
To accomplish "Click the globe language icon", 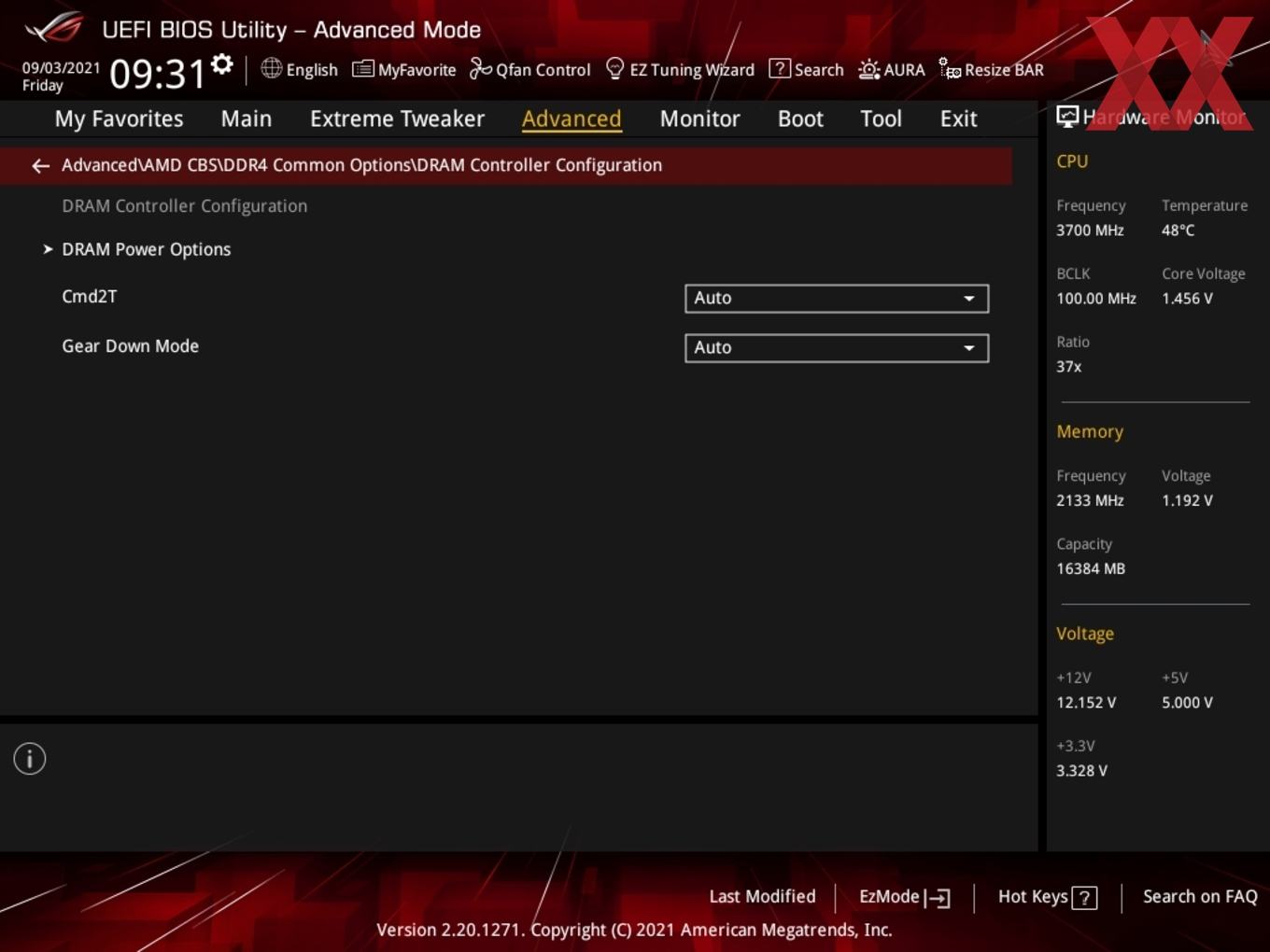I will click(x=271, y=68).
